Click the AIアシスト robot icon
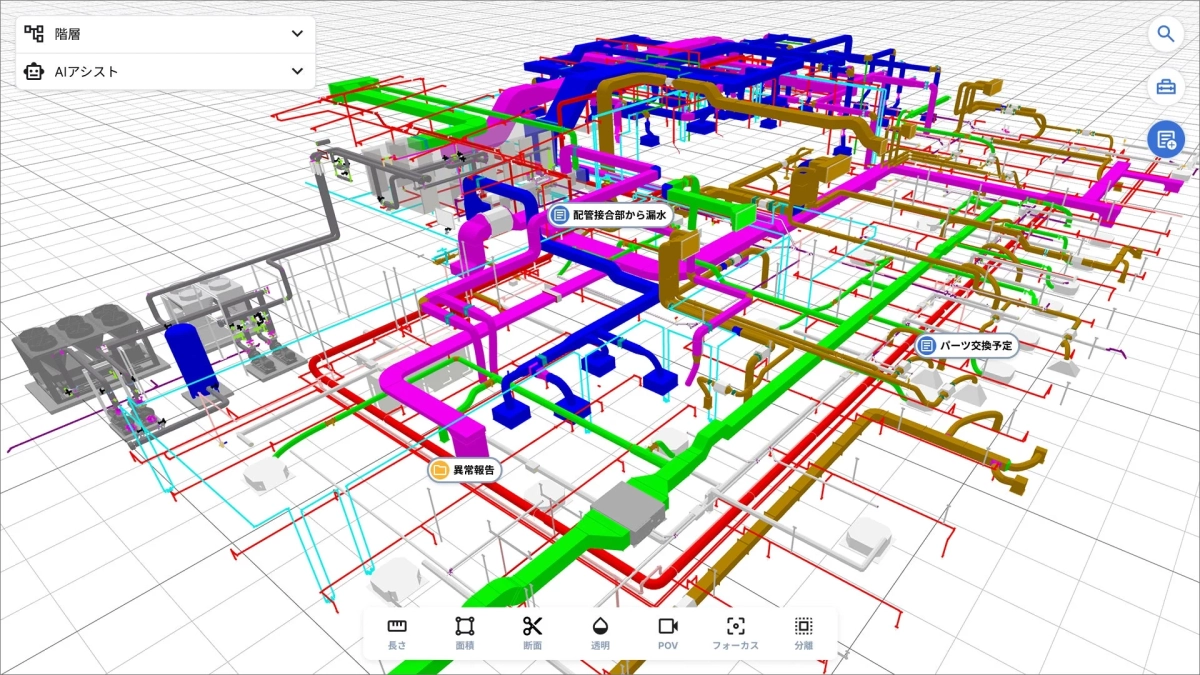 click(x=32, y=71)
